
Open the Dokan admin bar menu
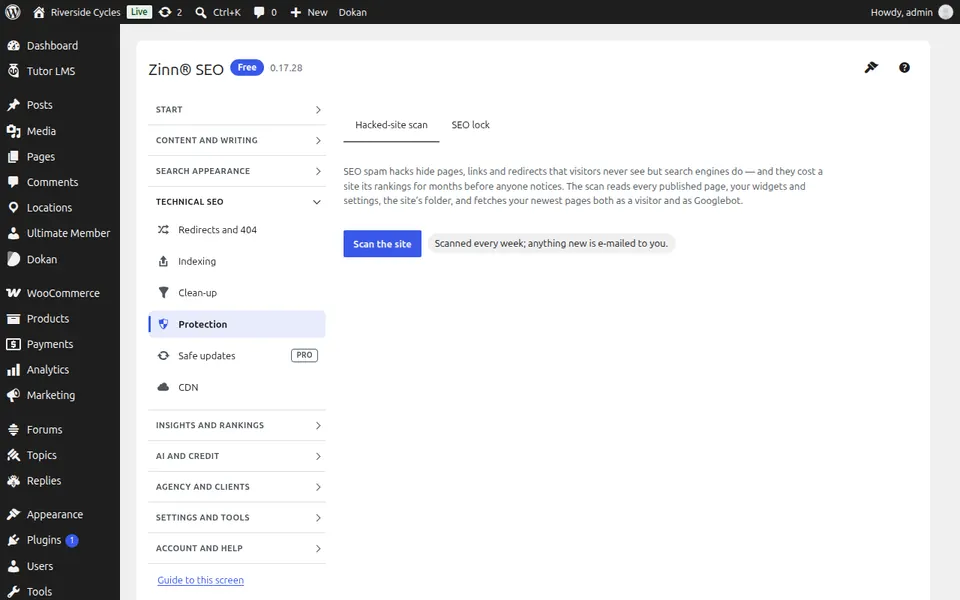tap(353, 12)
